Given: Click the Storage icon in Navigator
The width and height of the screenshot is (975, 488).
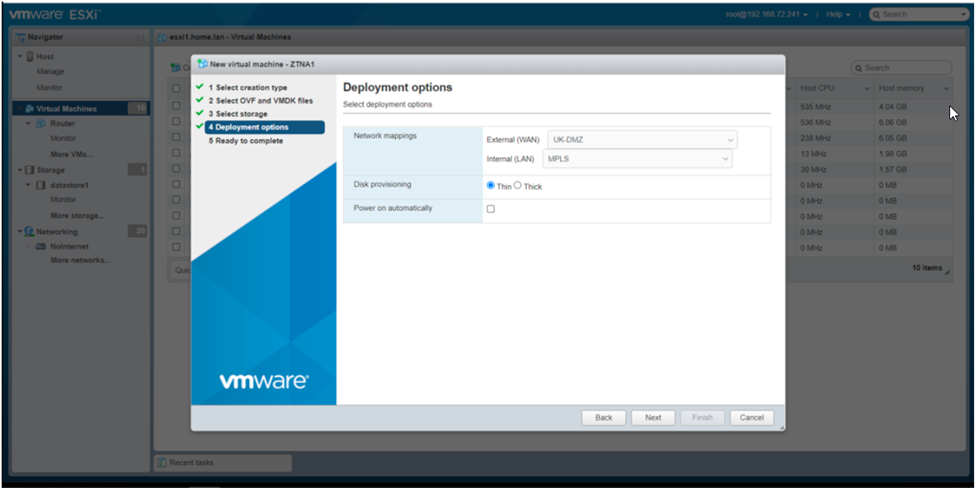Looking at the screenshot, I should point(29,170).
